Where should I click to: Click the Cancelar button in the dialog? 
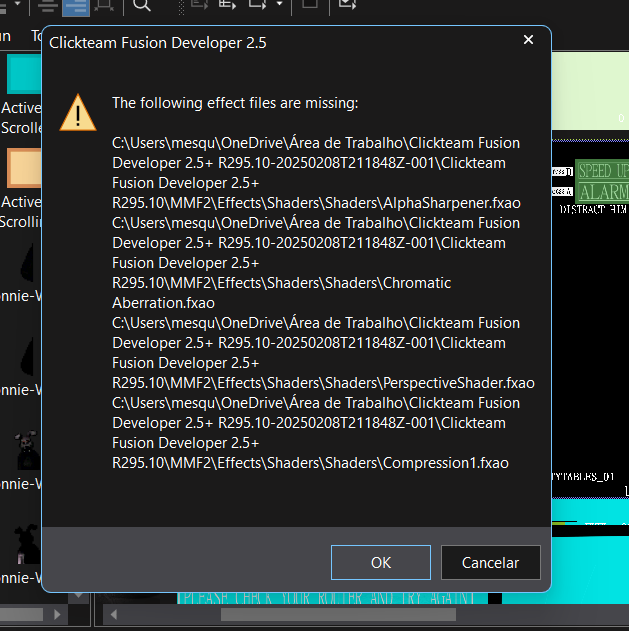pyautogui.click(x=491, y=562)
